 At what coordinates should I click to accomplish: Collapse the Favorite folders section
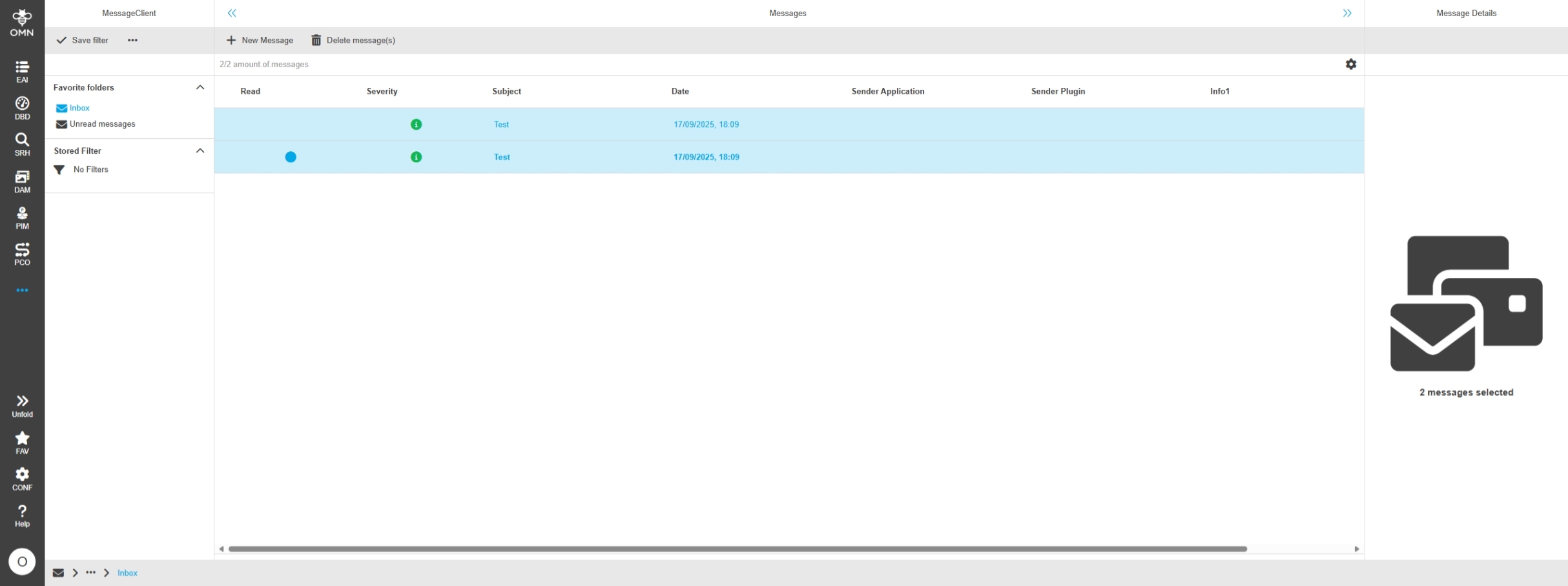200,87
